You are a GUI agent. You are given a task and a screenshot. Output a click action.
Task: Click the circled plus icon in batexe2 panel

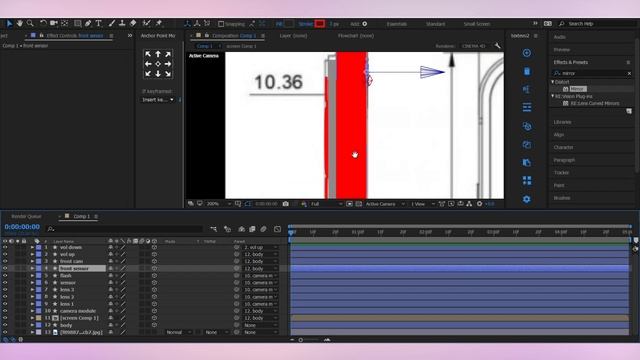click(x=527, y=53)
